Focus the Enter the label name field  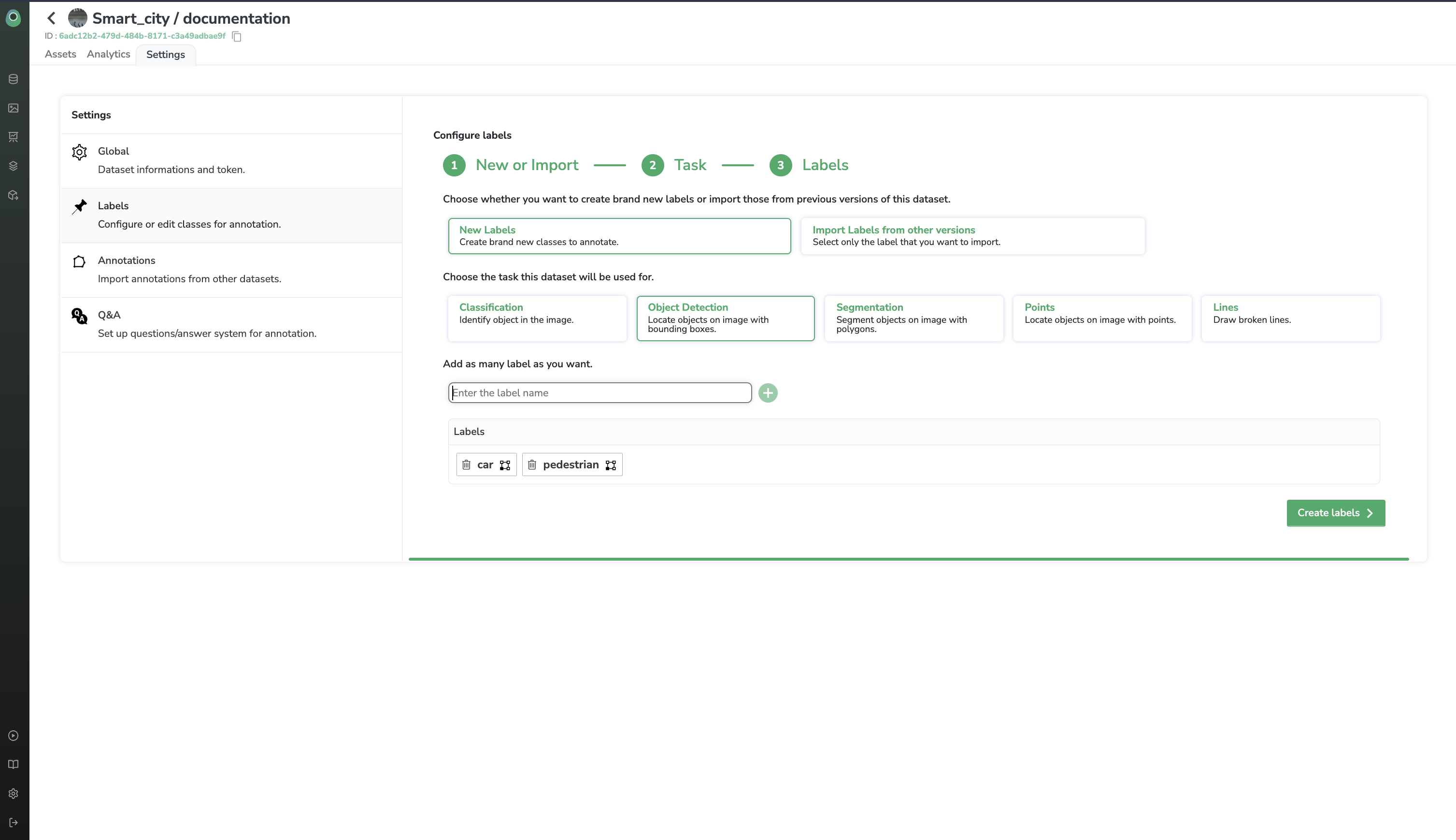coord(600,393)
